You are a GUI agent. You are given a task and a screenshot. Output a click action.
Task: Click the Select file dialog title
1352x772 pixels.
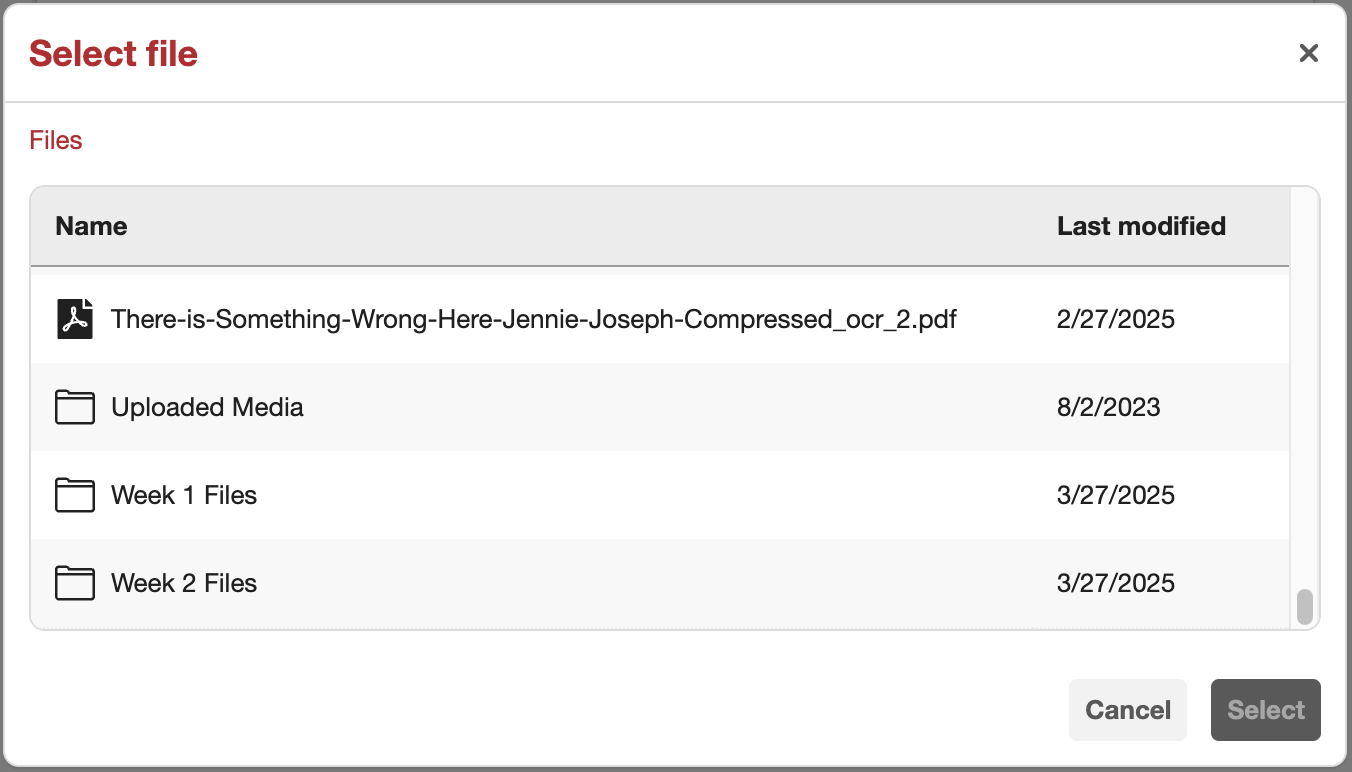[x=113, y=53]
